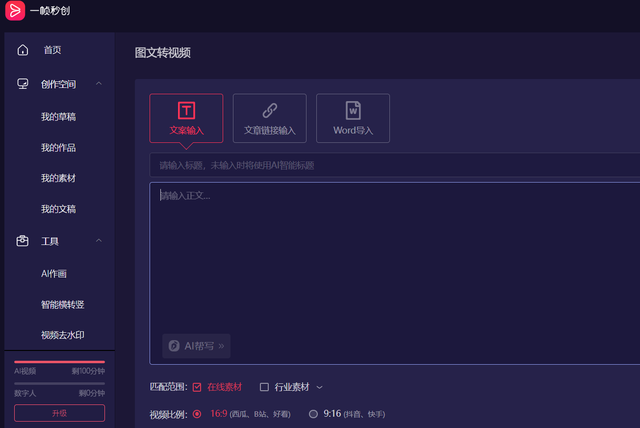Open the 首页 home page

click(x=52, y=50)
